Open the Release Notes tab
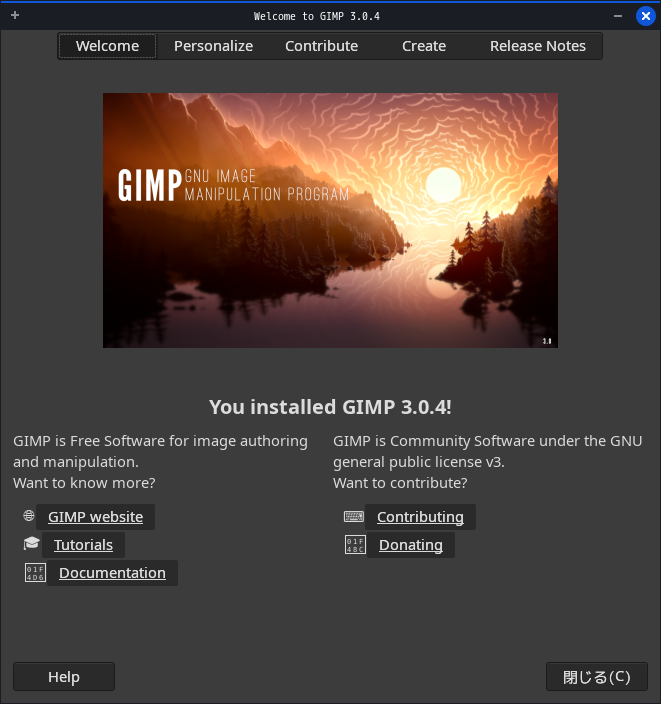The width and height of the screenshot is (661, 704). coord(538,46)
